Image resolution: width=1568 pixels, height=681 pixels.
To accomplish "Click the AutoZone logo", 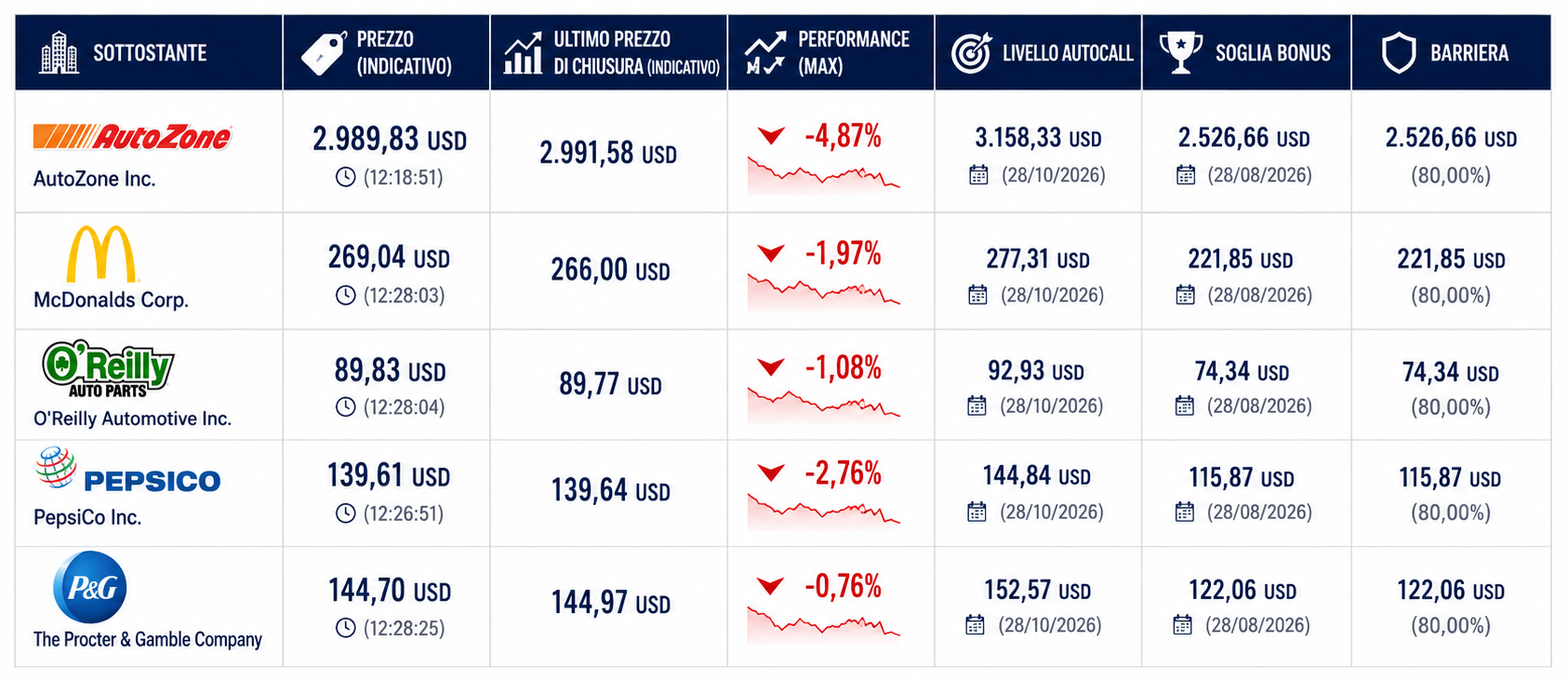I will (x=132, y=138).
